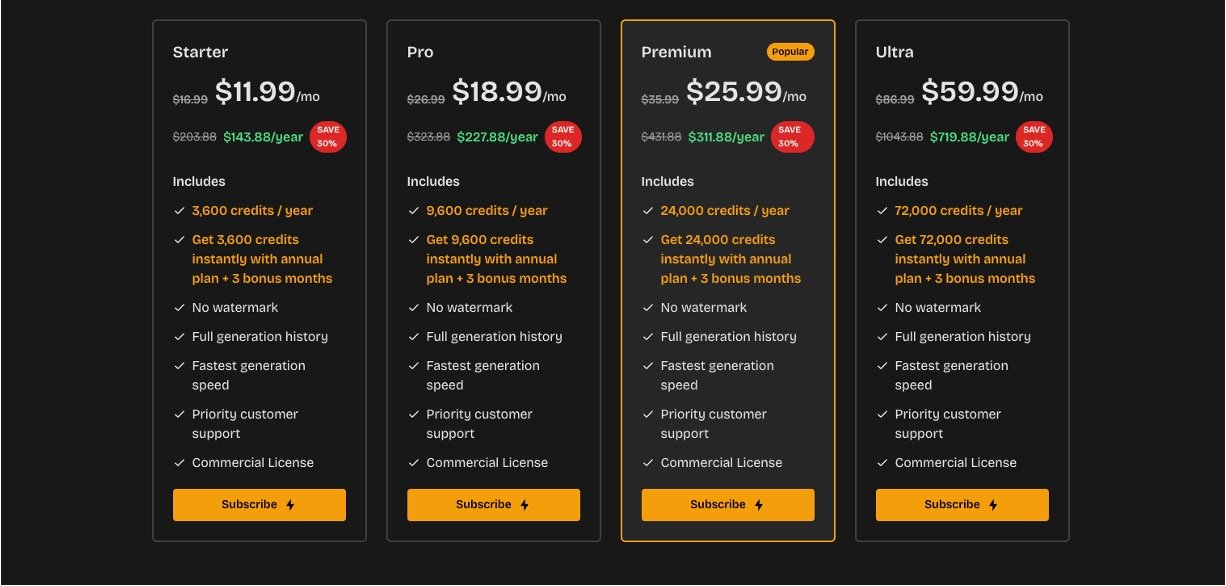The height and width of the screenshot is (586, 1226).
Task: Click the Premium plan title
Action: point(676,52)
